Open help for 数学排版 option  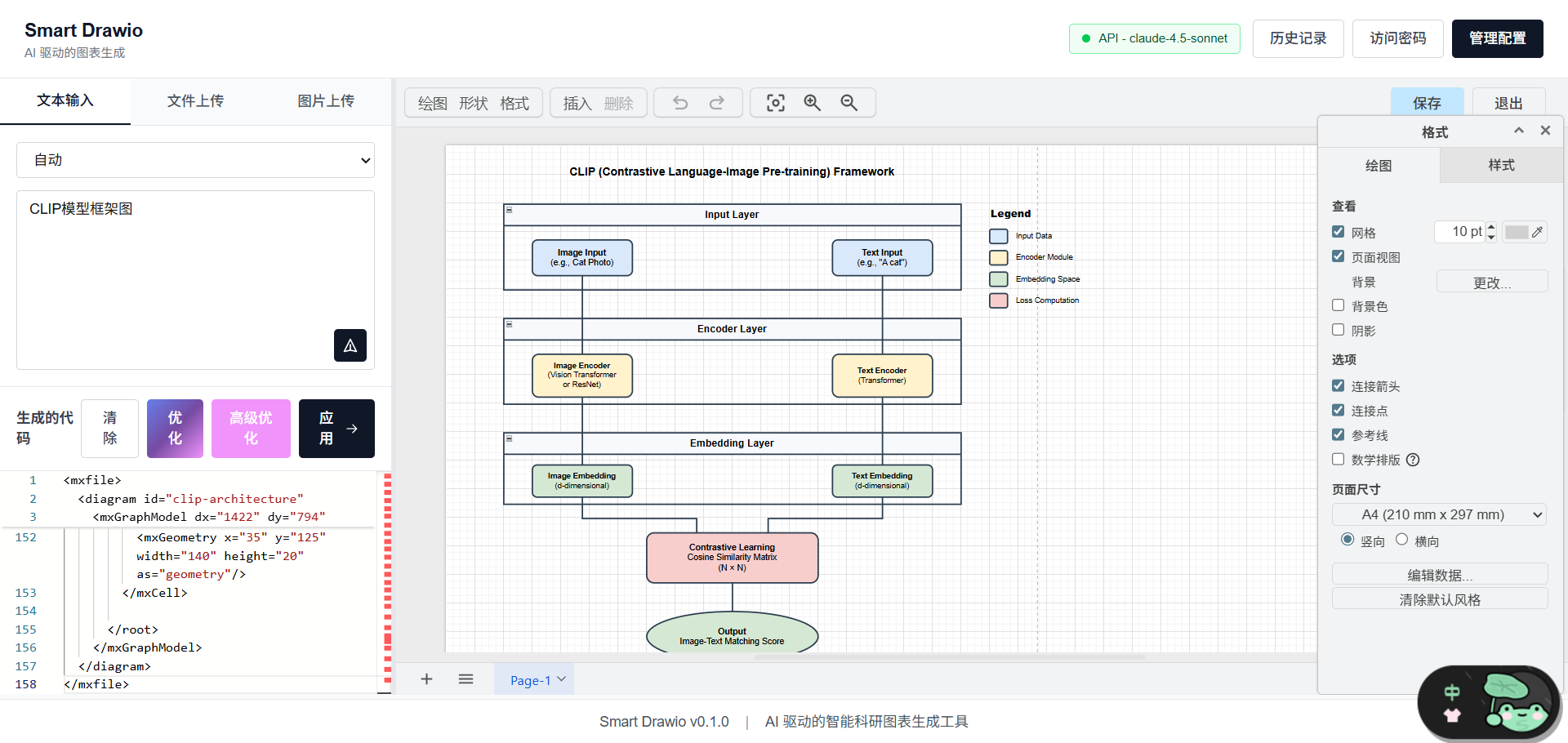[x=1413, y=460]
